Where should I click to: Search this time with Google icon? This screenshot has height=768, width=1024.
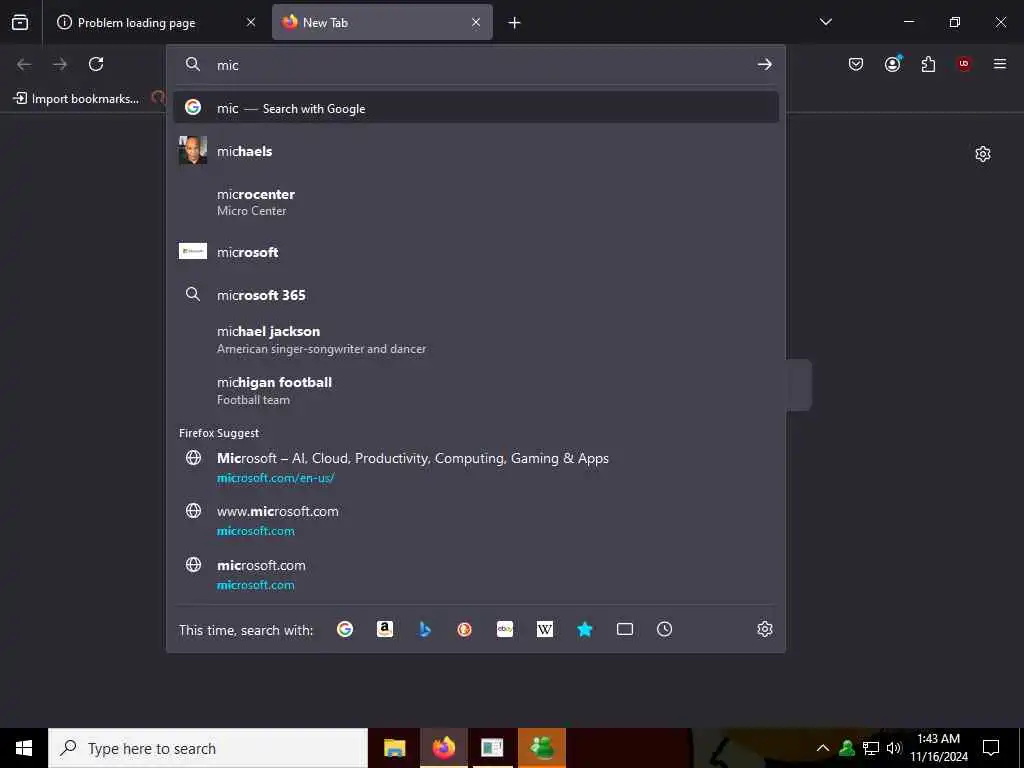[345, 629]
